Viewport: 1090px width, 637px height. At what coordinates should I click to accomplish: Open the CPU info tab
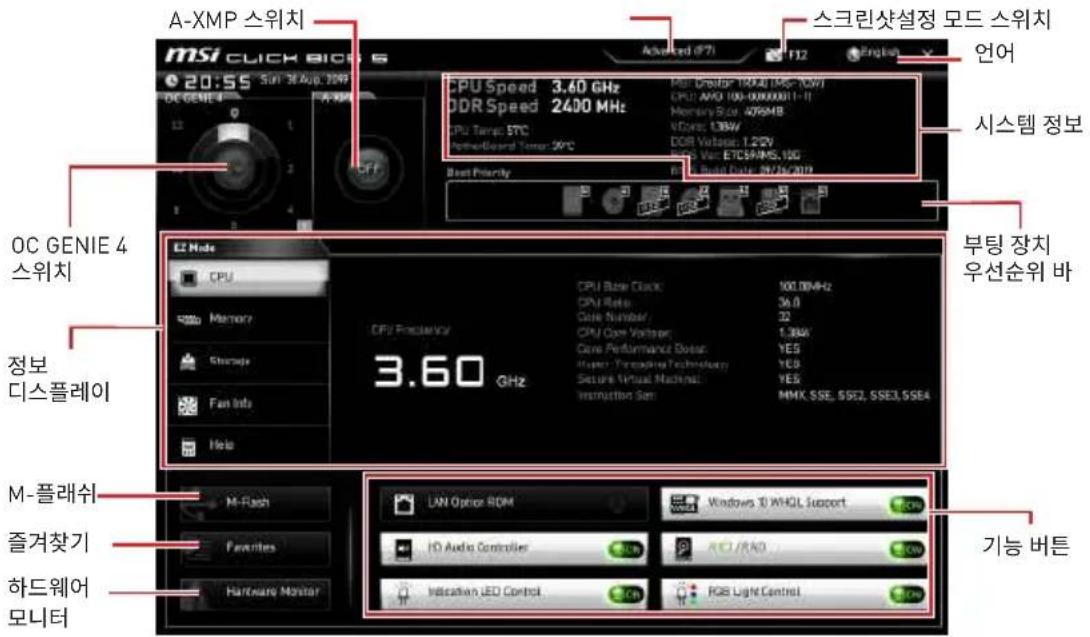point(248,277)
